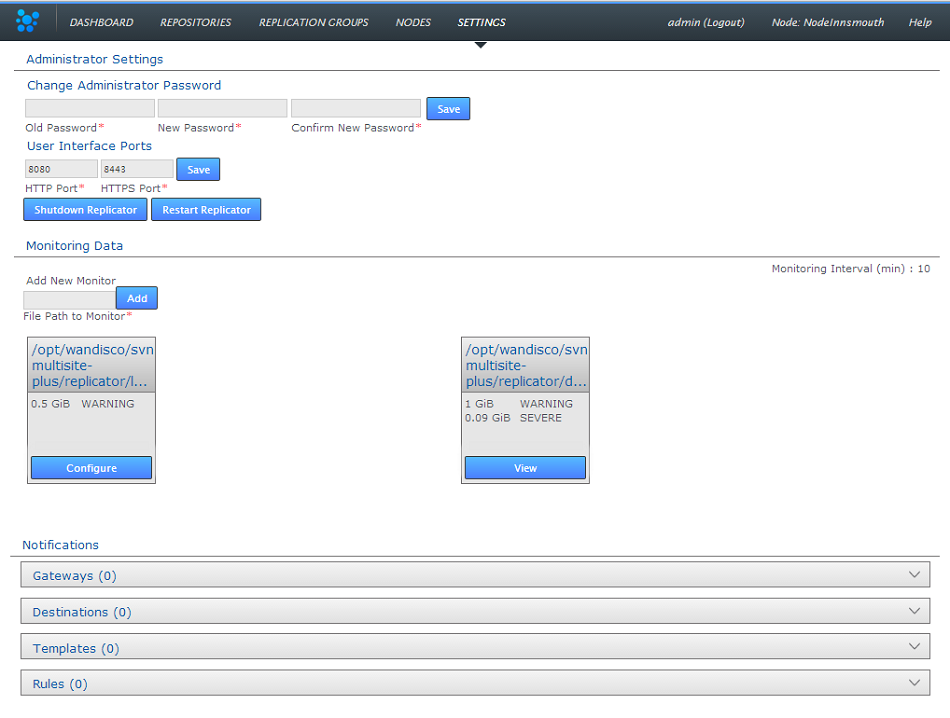
Task: Open the Dashboard menu item
Action: point(101,22)
